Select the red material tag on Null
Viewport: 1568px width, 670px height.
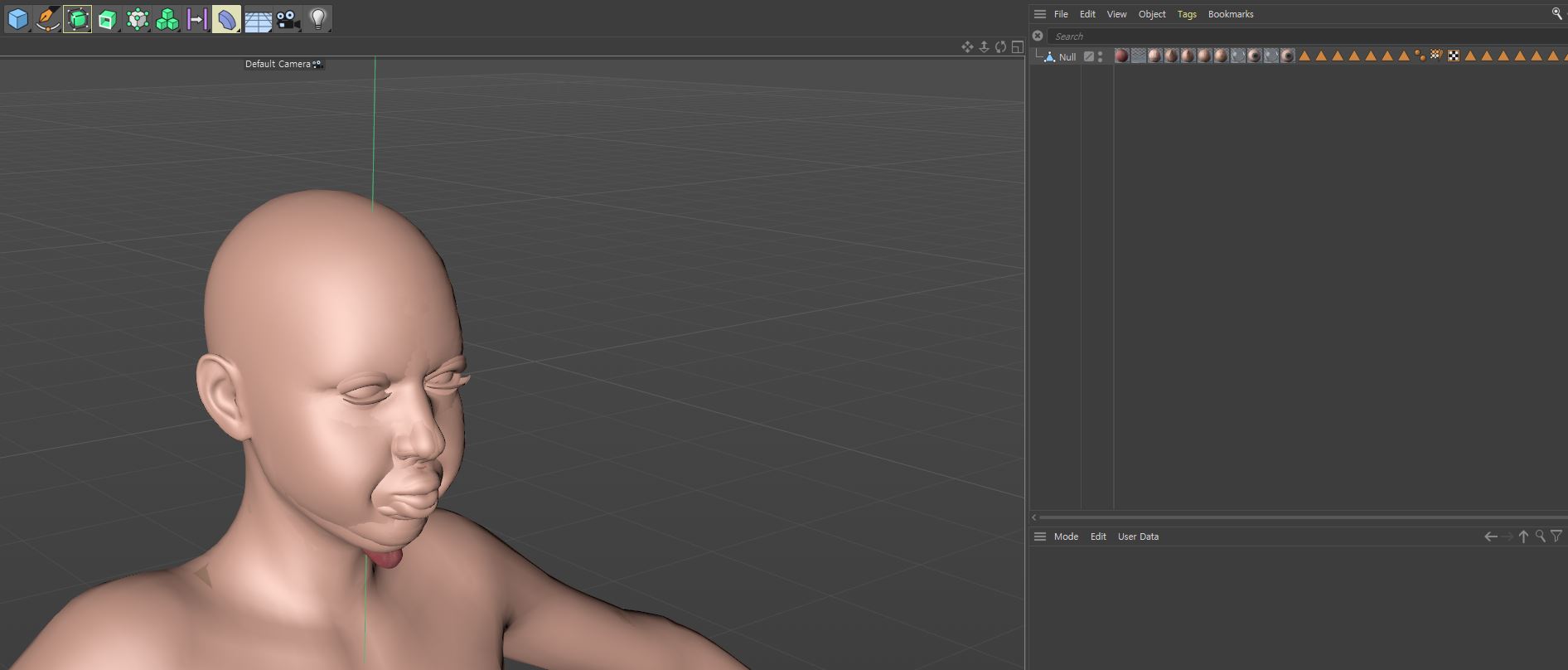tap(1121, 56)
